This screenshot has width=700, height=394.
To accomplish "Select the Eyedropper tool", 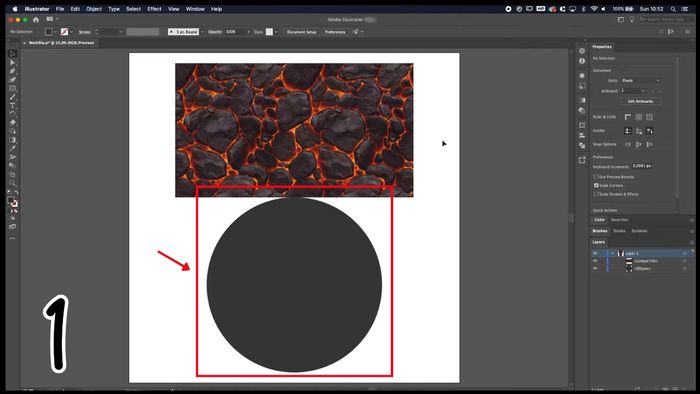I will point(12,148).
